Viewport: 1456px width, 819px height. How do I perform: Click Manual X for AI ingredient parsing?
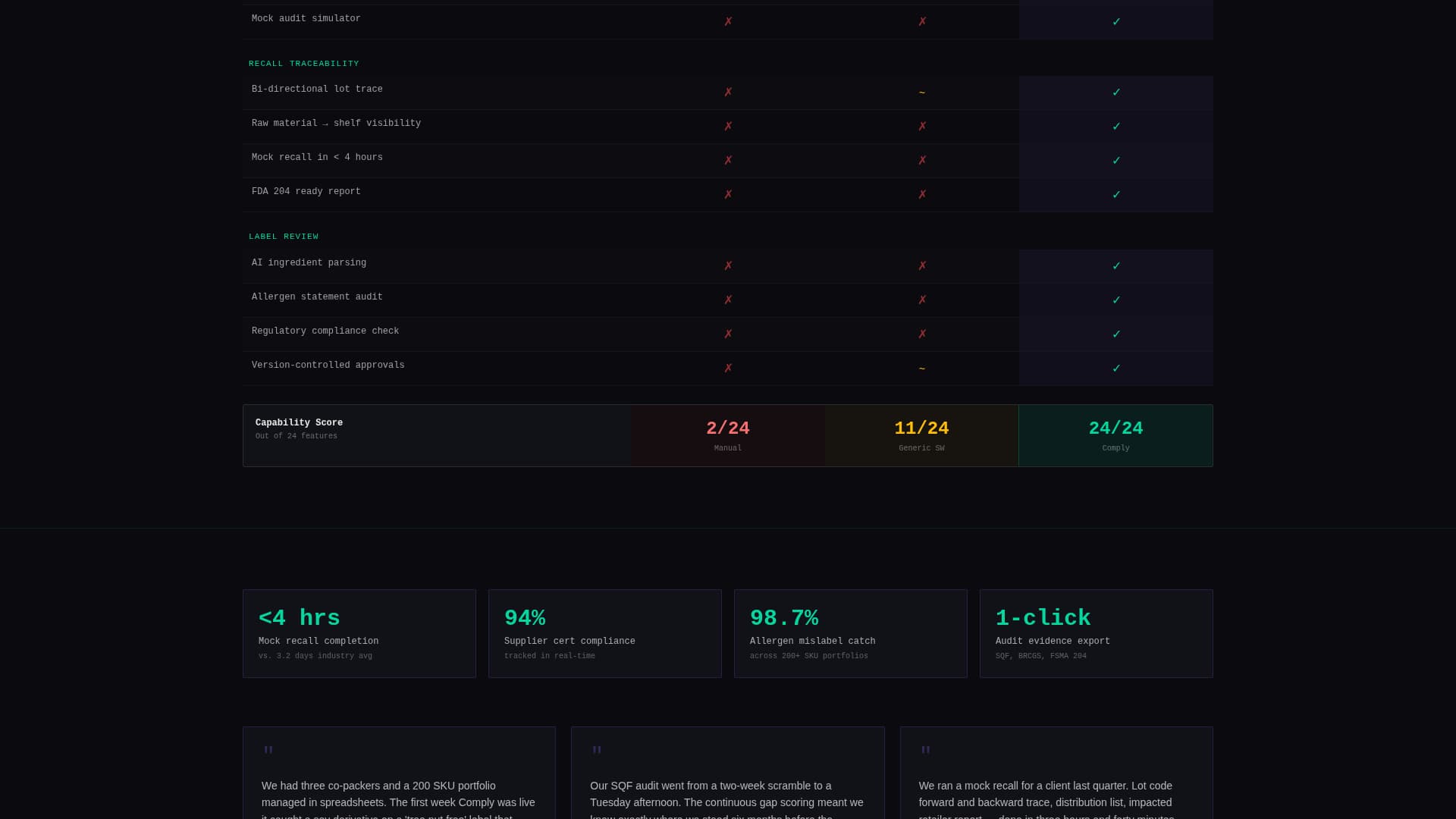(x=728, y=266)
